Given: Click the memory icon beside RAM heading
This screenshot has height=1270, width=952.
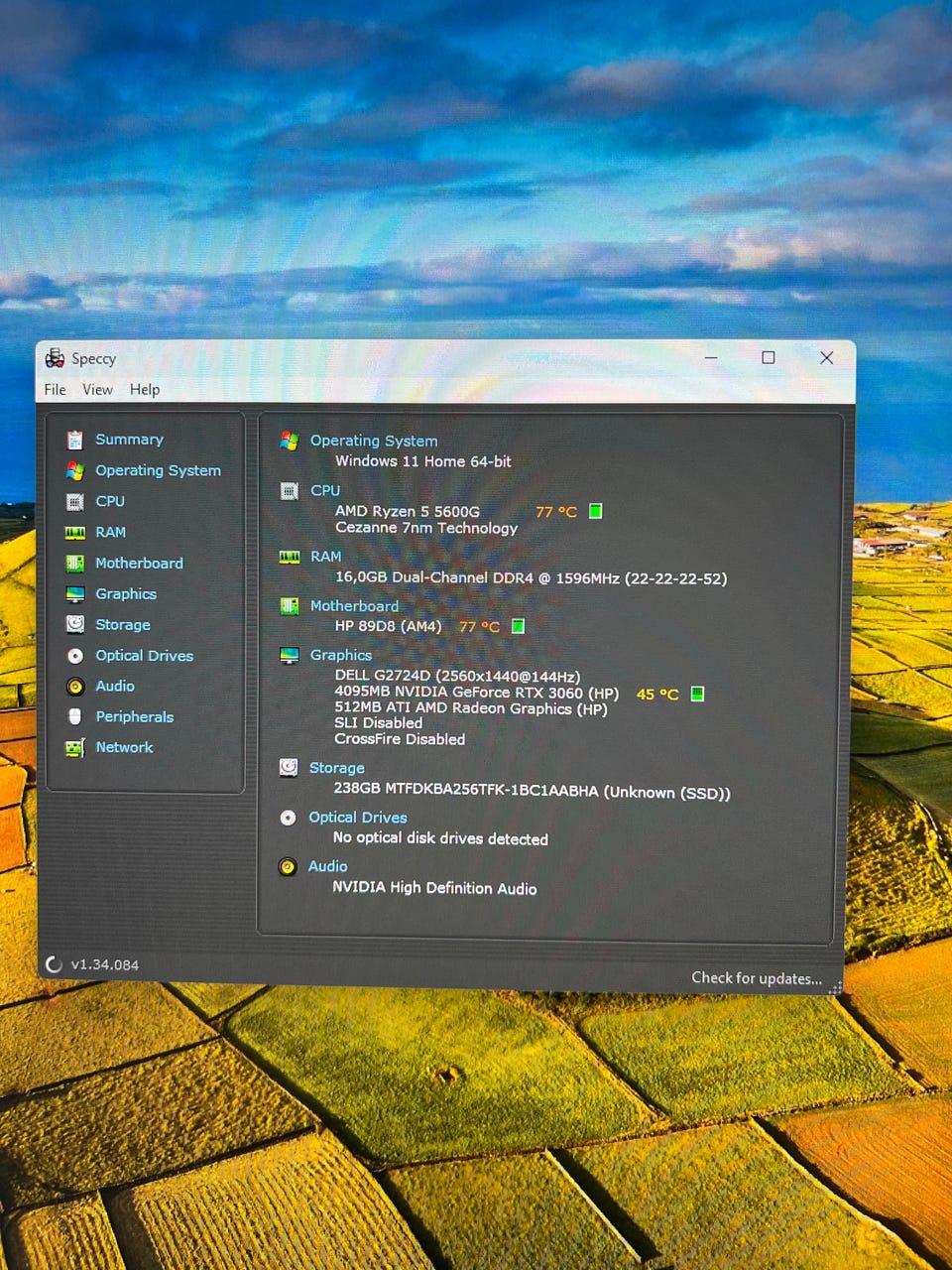Looking at the screenshot, I should click(290, 557).
